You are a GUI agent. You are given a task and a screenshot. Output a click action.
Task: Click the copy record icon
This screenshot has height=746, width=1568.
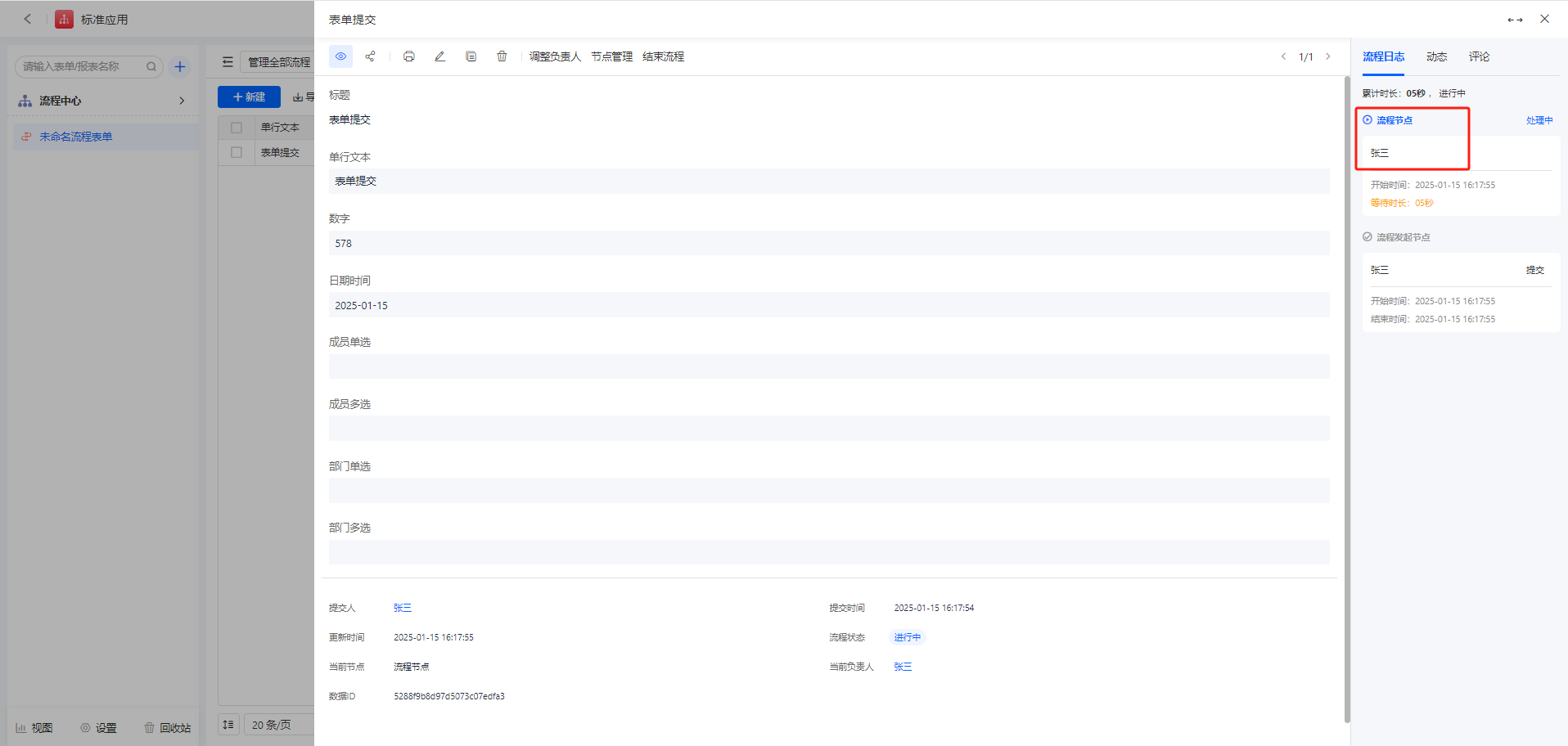(x=471, y=56)
